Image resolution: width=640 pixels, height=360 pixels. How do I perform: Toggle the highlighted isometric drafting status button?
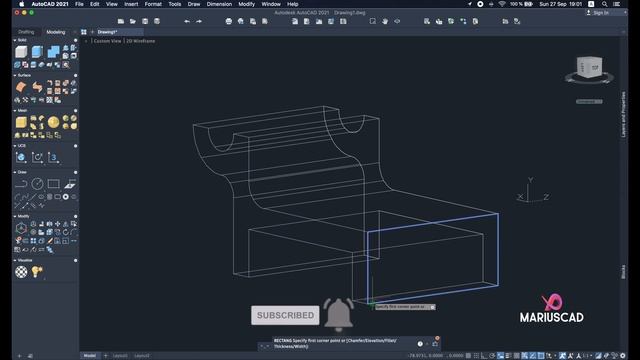coord(500,356)
